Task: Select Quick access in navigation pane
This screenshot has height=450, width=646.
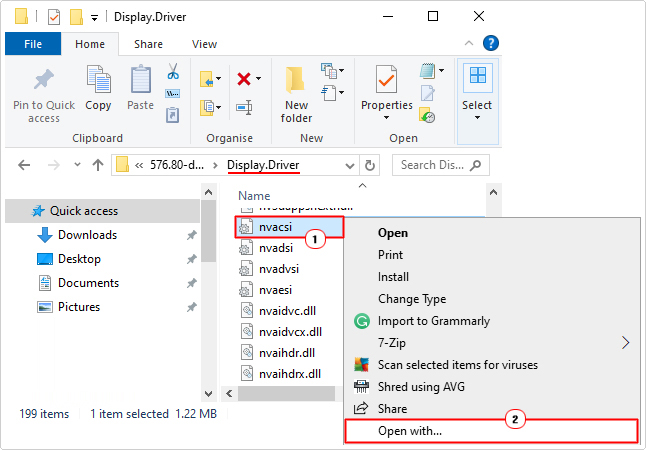Action: [102, 211]
